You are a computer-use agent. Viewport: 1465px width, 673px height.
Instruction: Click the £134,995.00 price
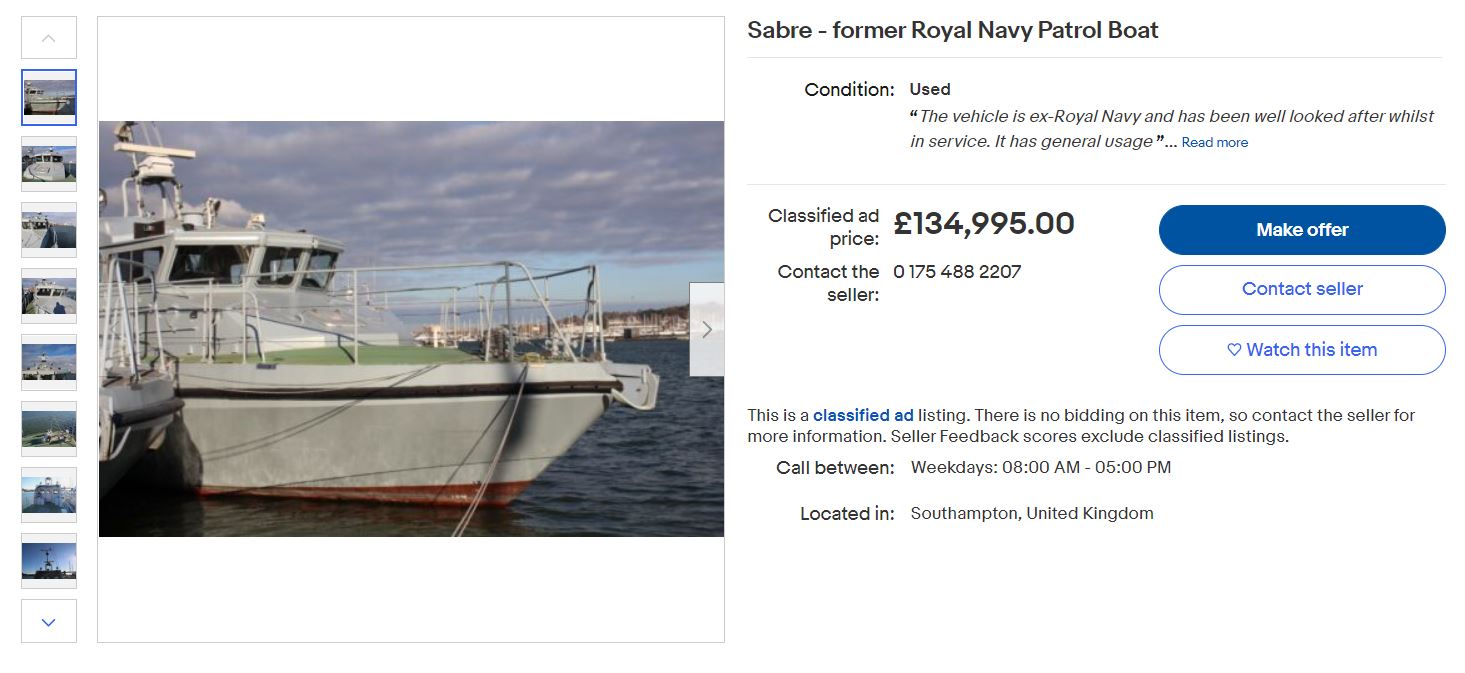[x=983, y=224]
